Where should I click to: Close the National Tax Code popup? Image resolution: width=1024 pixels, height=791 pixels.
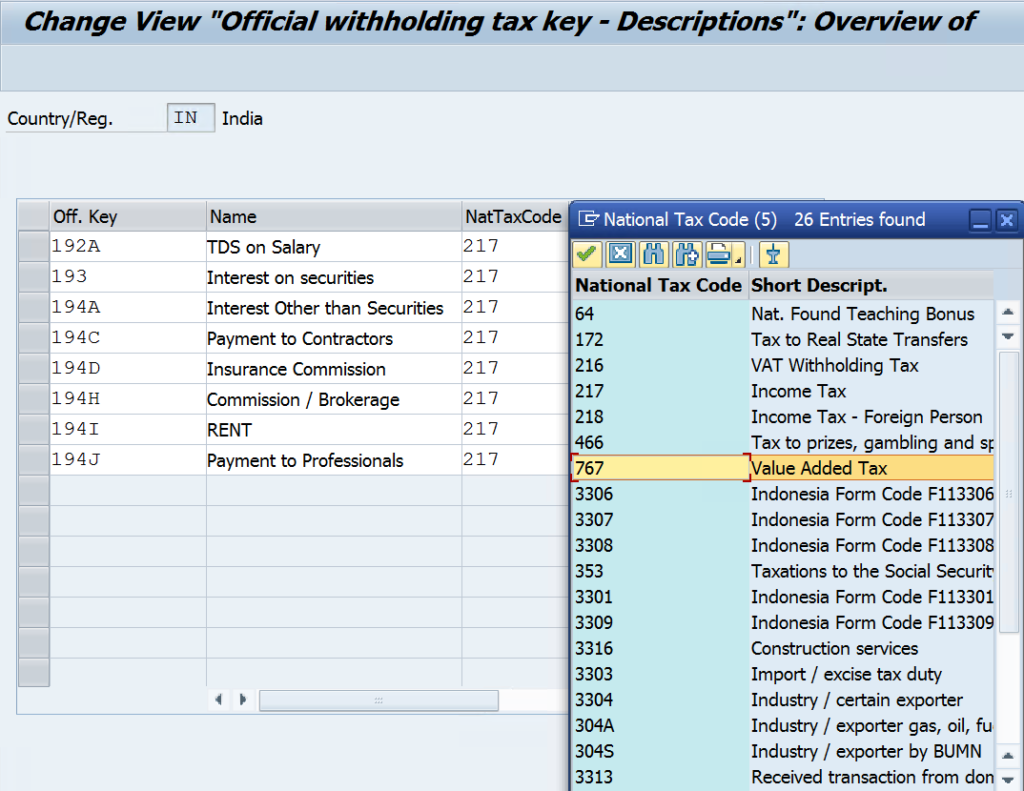1006,219
